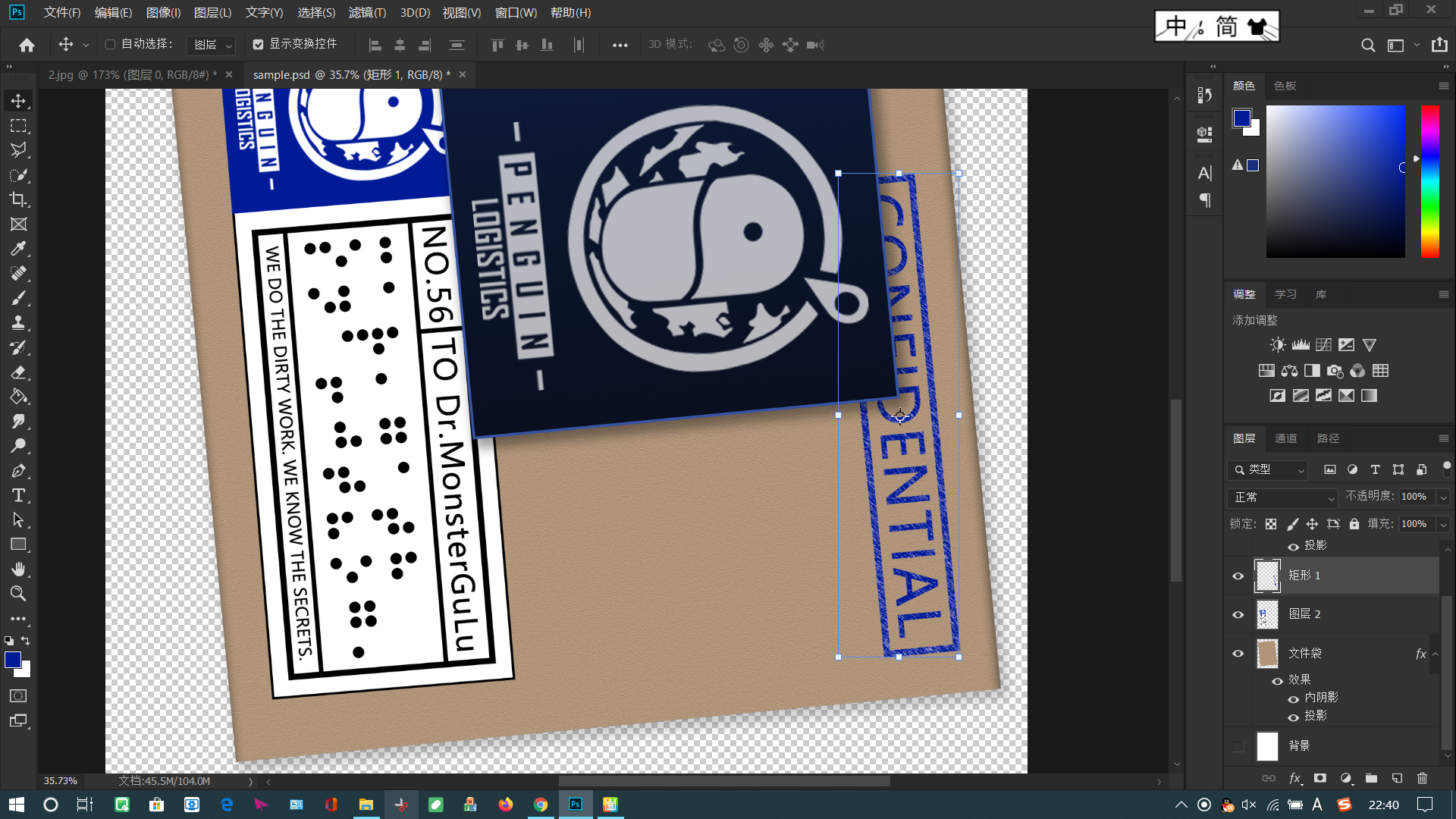Switch to the 色板 tab

[x=1285, y=86]
